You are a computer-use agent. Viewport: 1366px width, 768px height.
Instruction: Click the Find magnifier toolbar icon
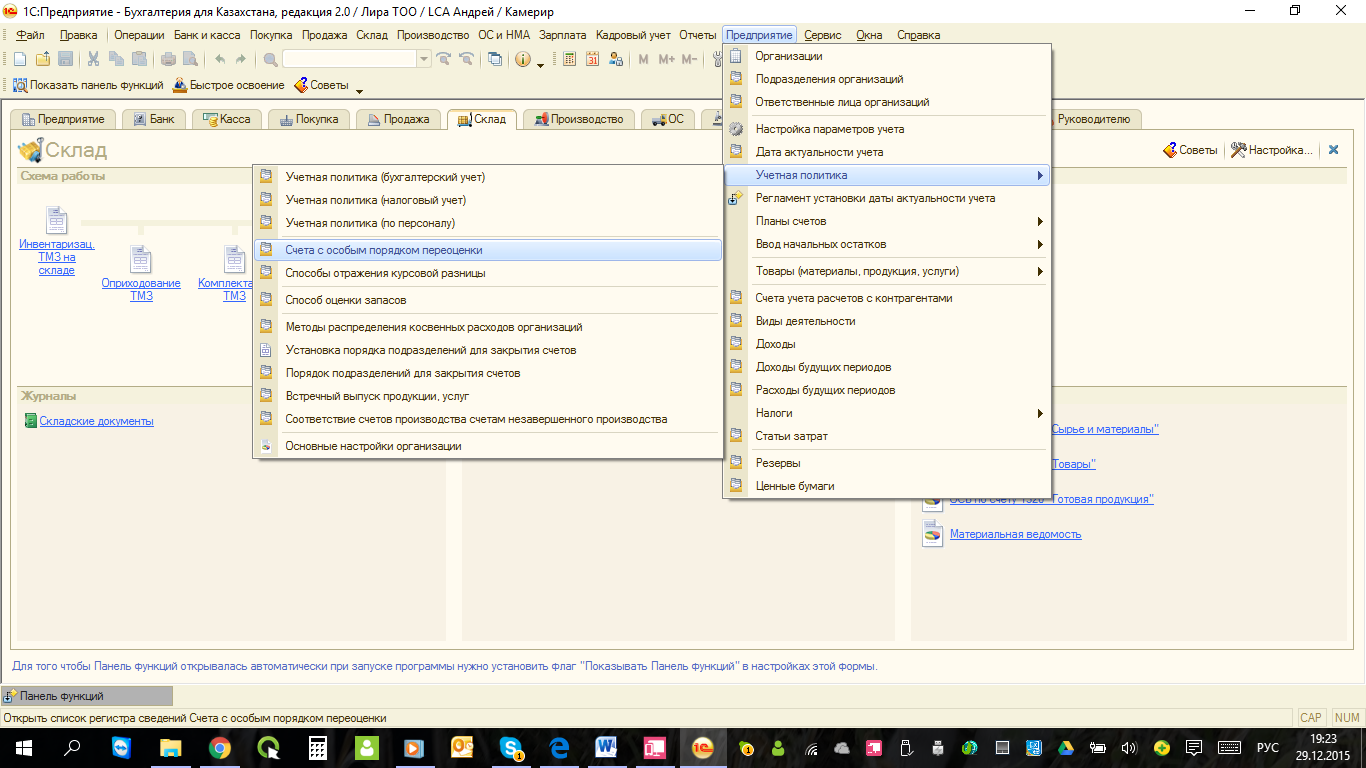270,59
